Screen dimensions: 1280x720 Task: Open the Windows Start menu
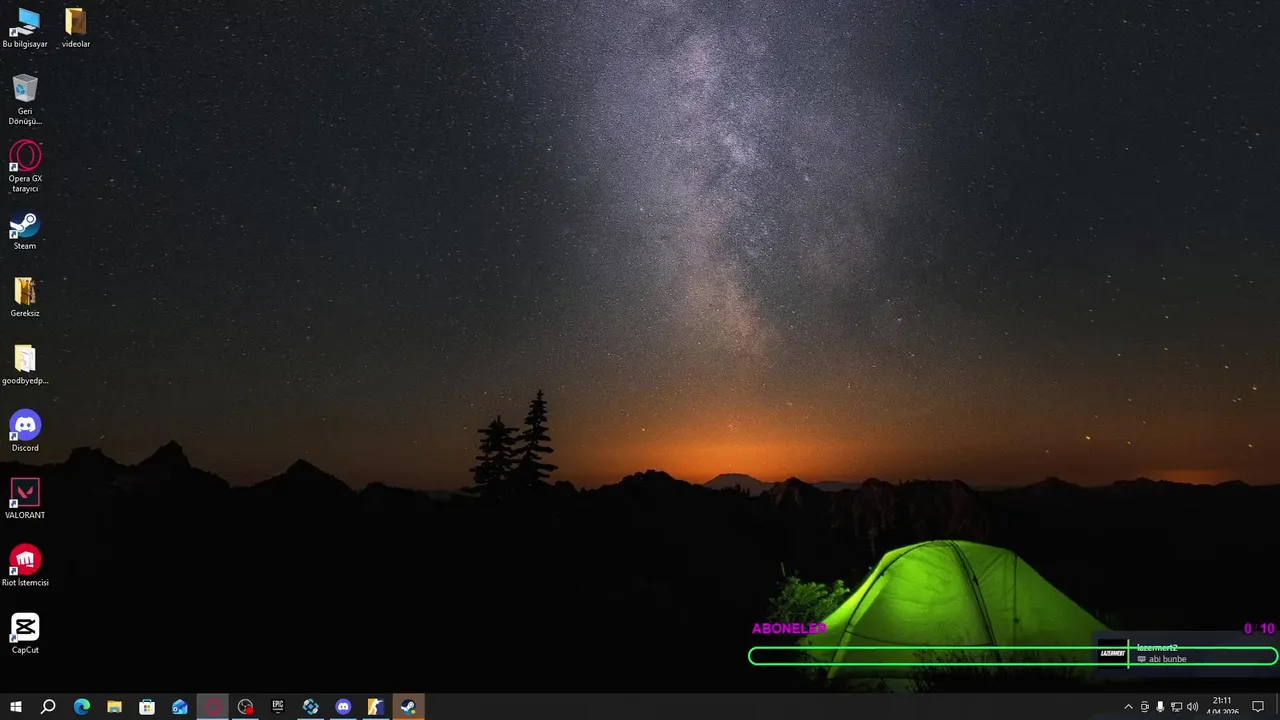click(16, 707)
